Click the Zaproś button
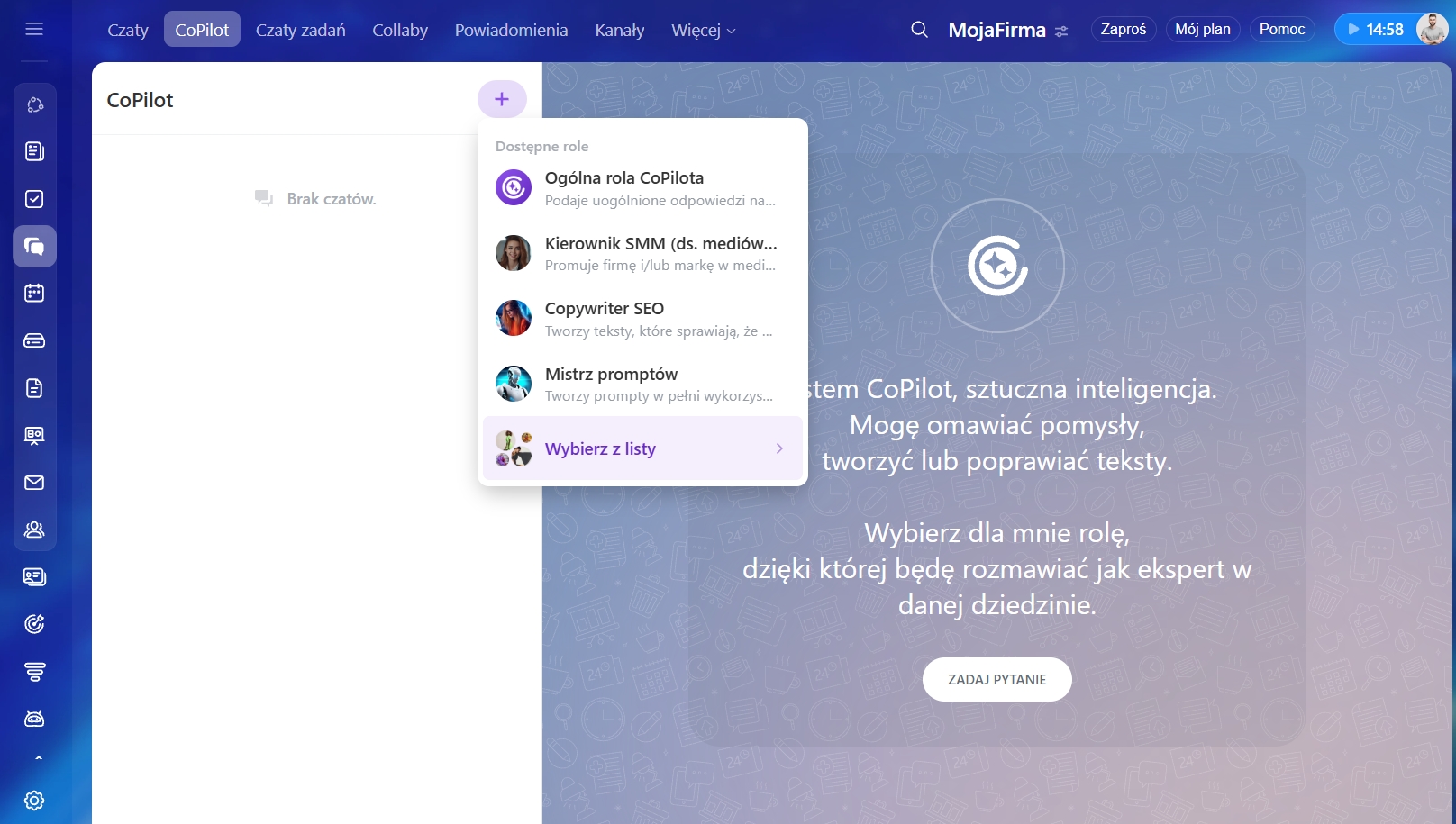The height and width of the screenshot is (824, 1456). [1124, 30]
